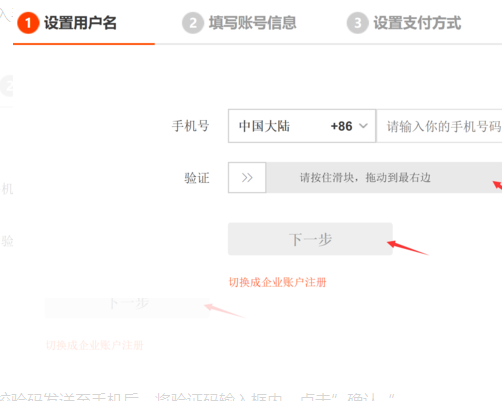Click the gray step 3 circle icon

(x=358, y=23)
